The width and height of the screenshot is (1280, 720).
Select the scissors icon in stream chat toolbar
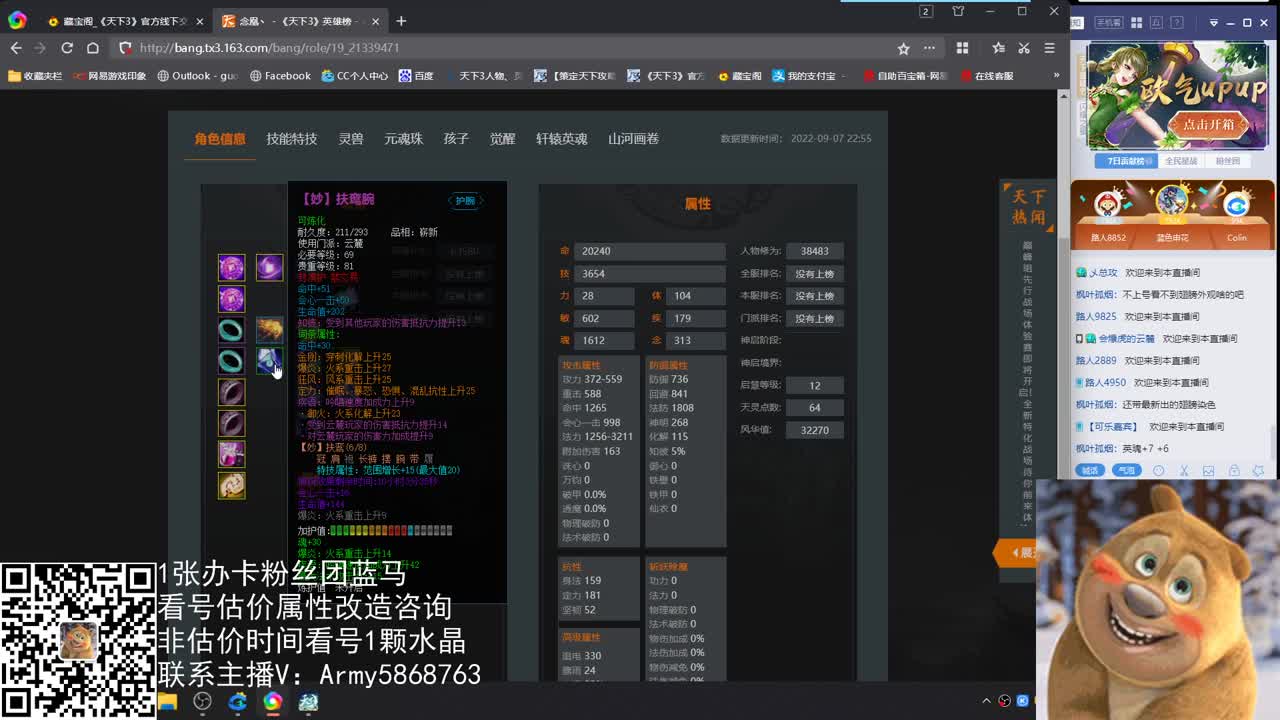[x=1185, y=470]
